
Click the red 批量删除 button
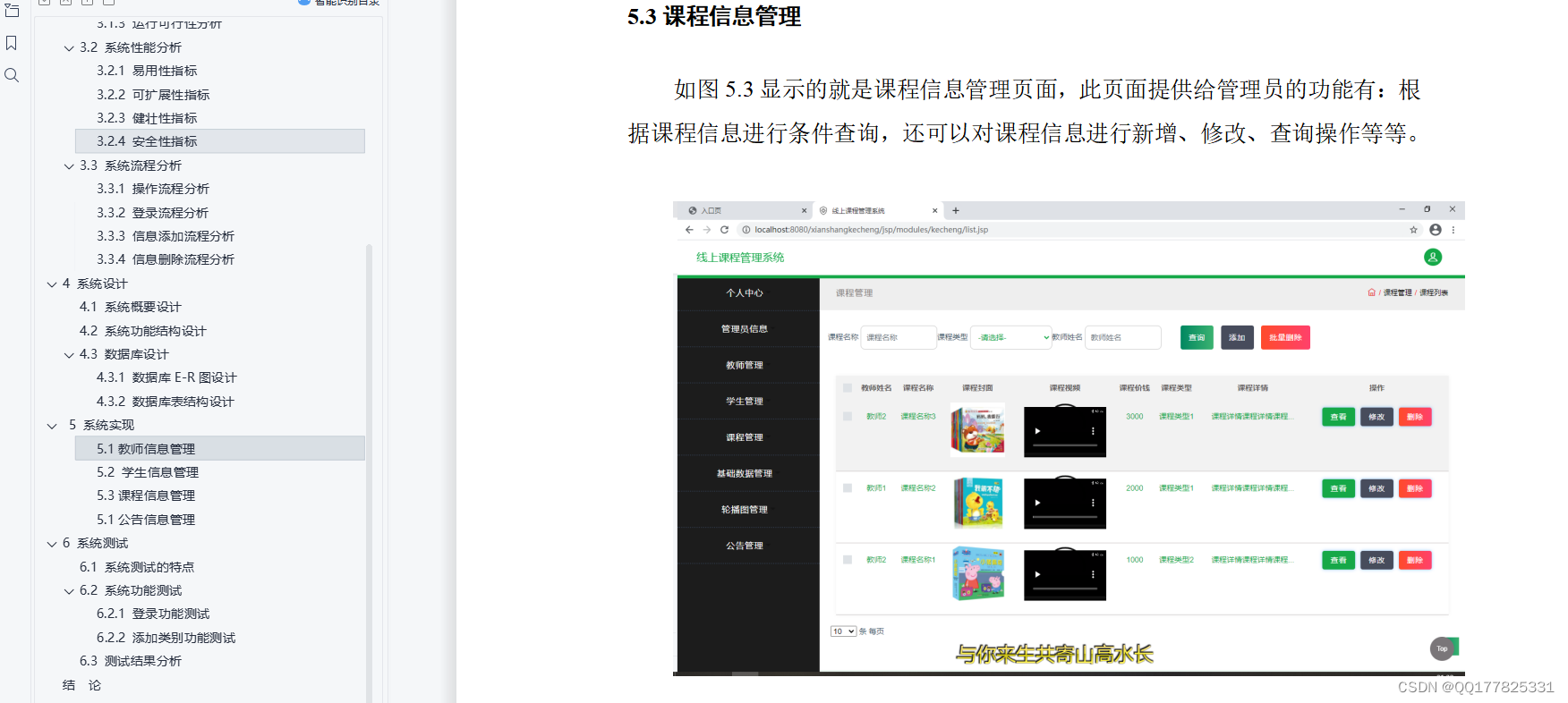1285,337
